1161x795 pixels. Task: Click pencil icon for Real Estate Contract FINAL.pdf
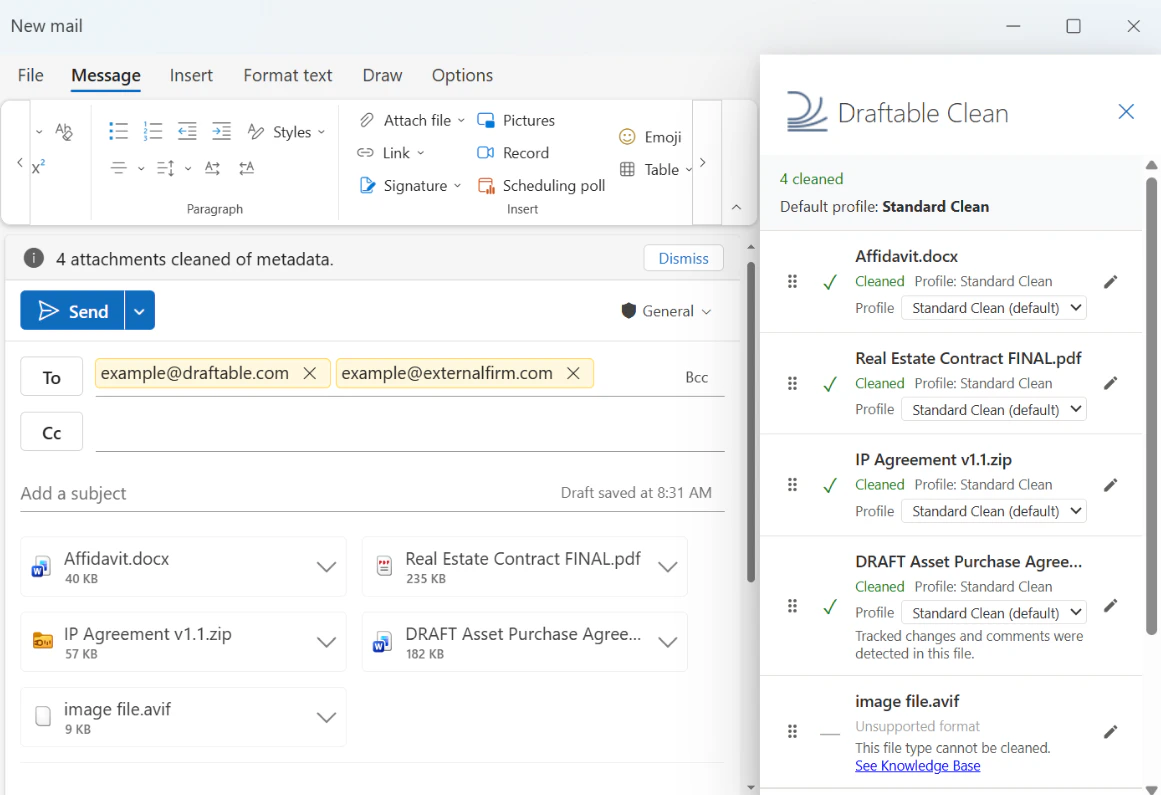1110,383
